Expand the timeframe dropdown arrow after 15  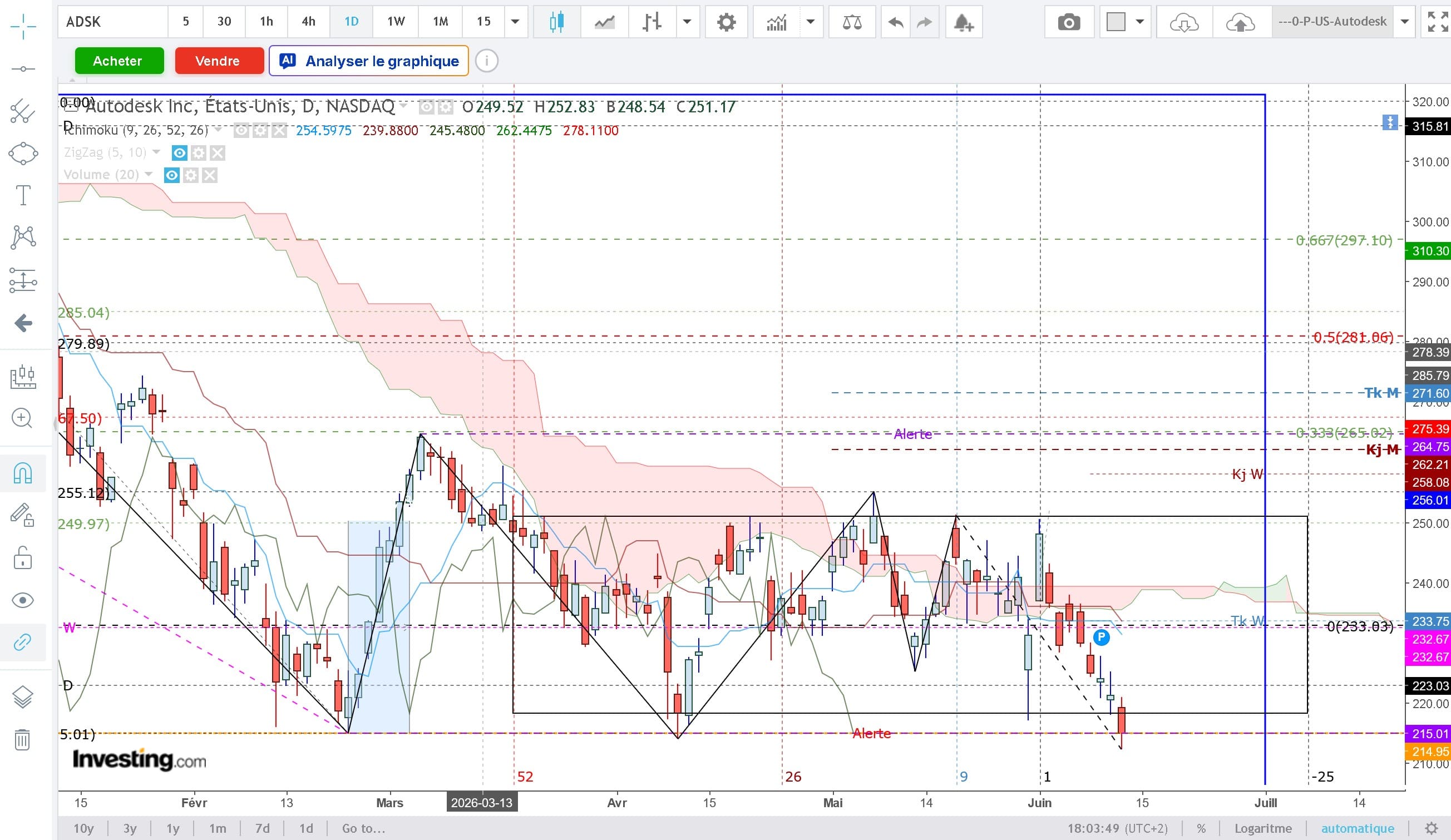click(515, 22)
